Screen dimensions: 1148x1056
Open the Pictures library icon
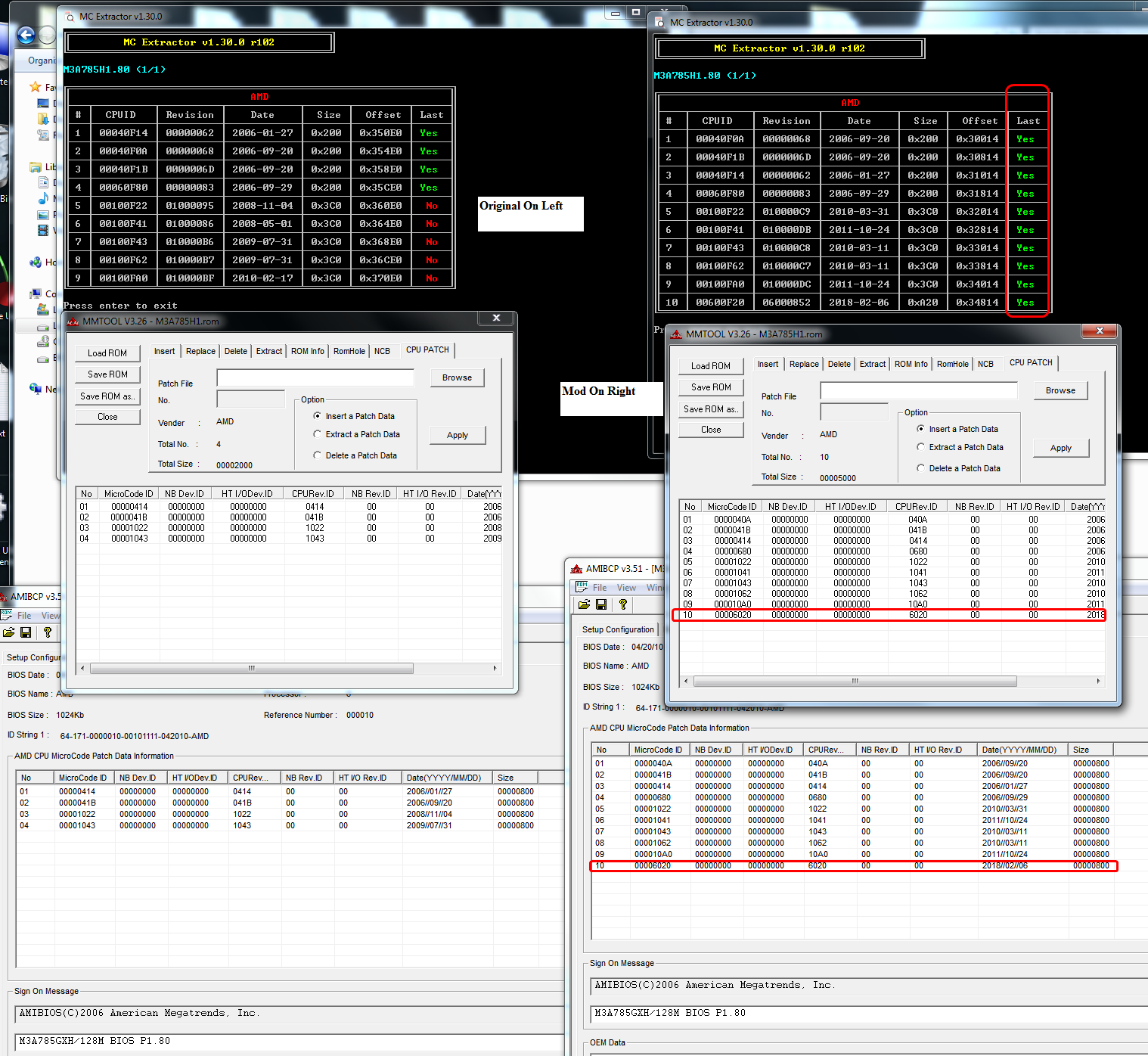click(x=44, y=214)
